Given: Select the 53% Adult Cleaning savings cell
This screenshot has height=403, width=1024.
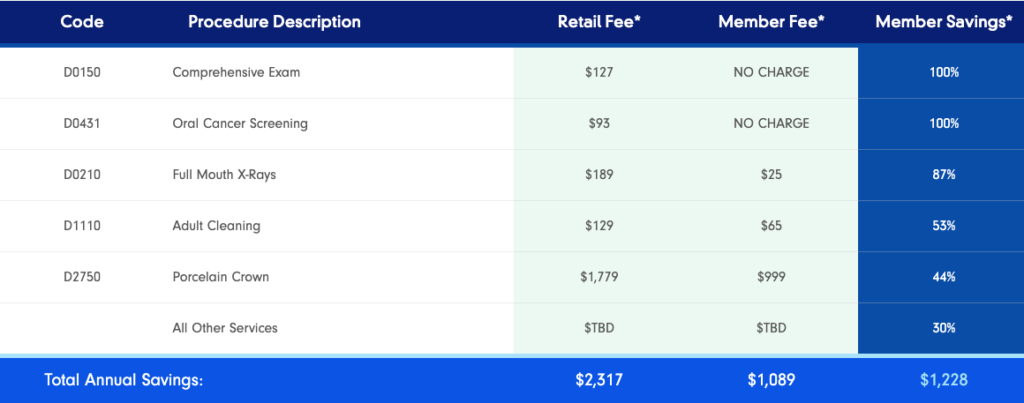Looking at the screenshot, I should click(944, 226).
